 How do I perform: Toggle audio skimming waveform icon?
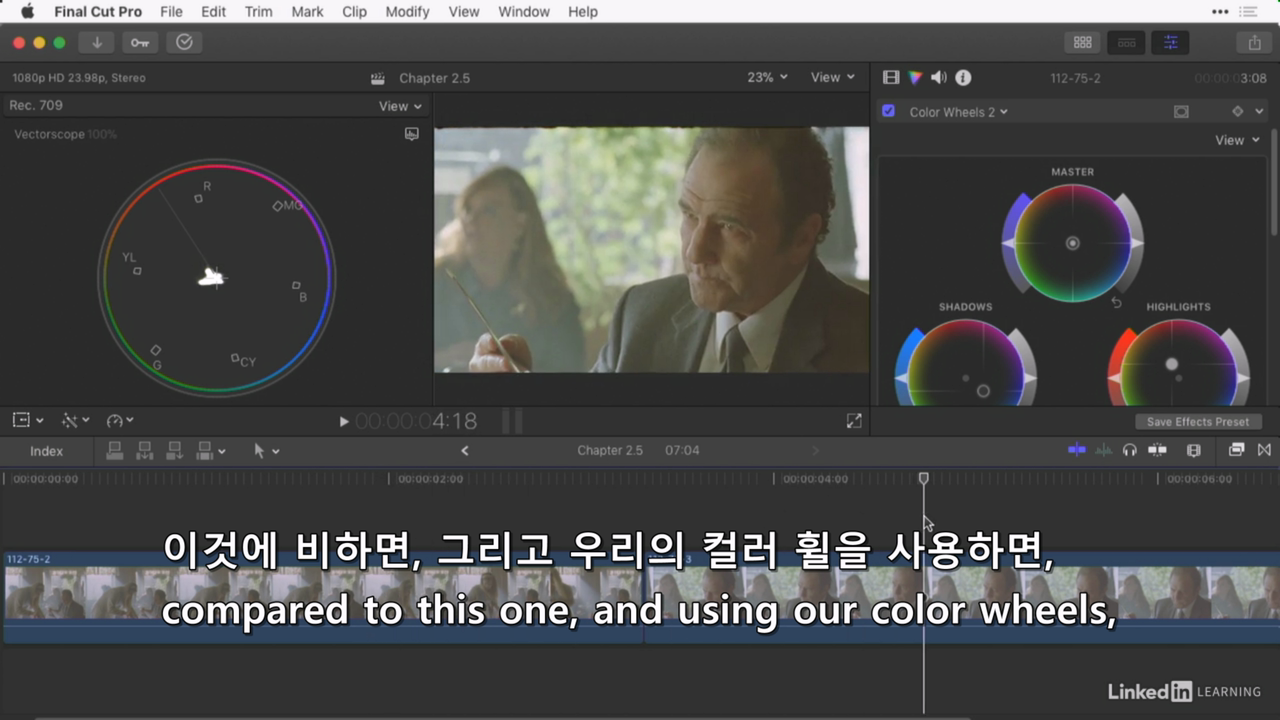(x=1103, y=450)
